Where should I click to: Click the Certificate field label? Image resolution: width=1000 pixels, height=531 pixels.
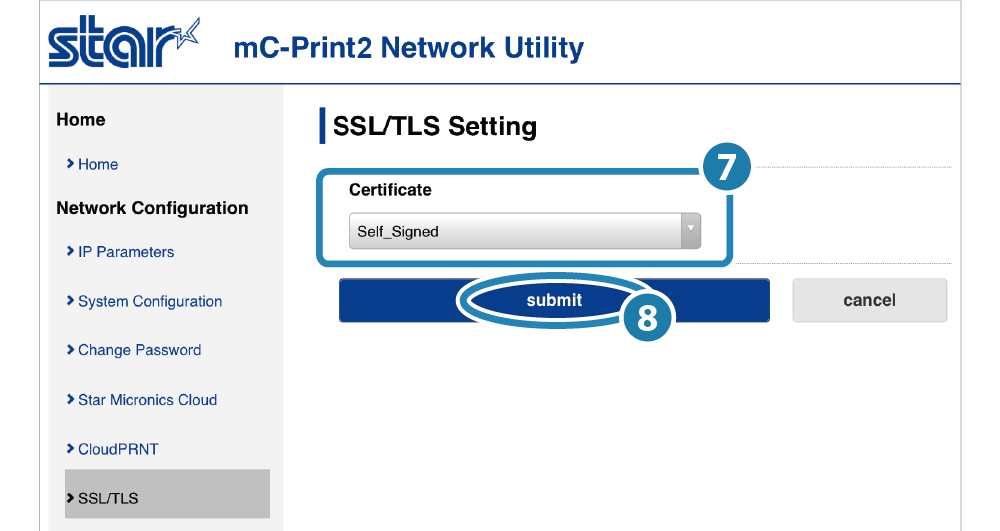(390, 189)
